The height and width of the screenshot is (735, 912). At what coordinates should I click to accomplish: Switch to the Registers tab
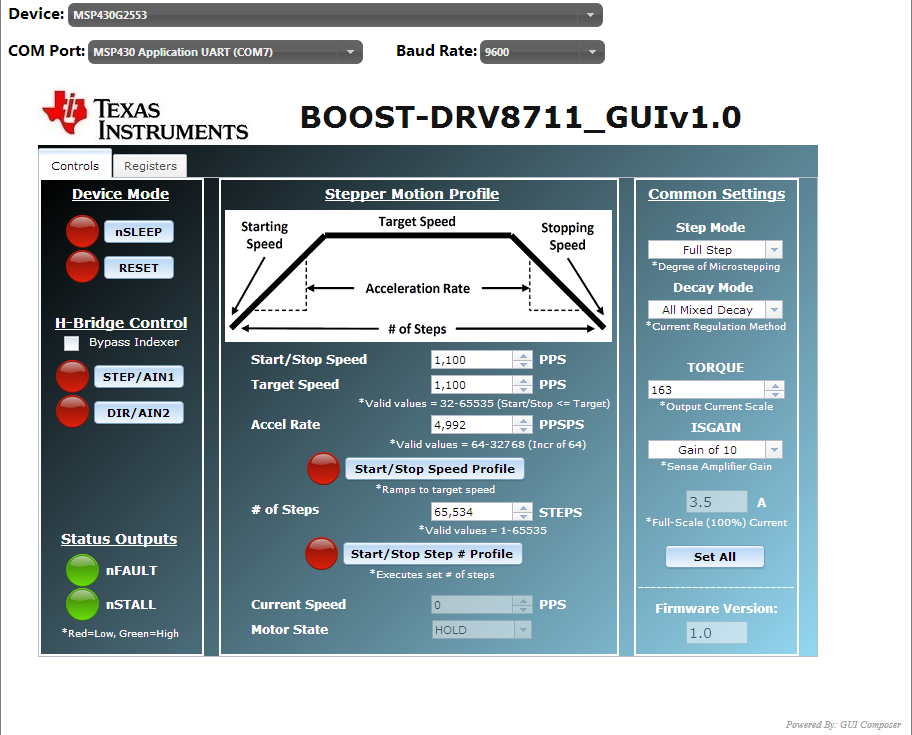150,166
